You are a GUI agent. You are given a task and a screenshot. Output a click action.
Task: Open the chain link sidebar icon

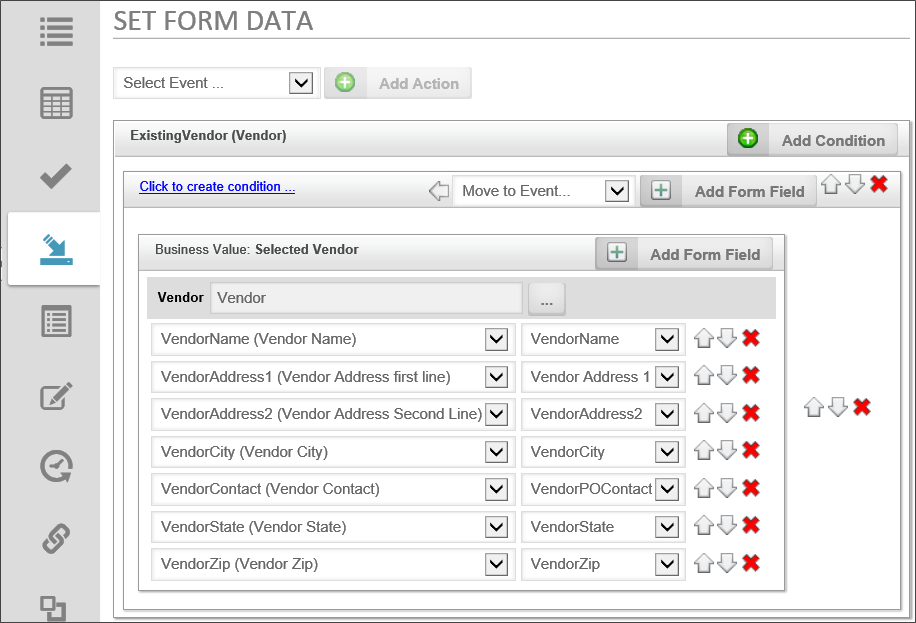coord(56,539)
